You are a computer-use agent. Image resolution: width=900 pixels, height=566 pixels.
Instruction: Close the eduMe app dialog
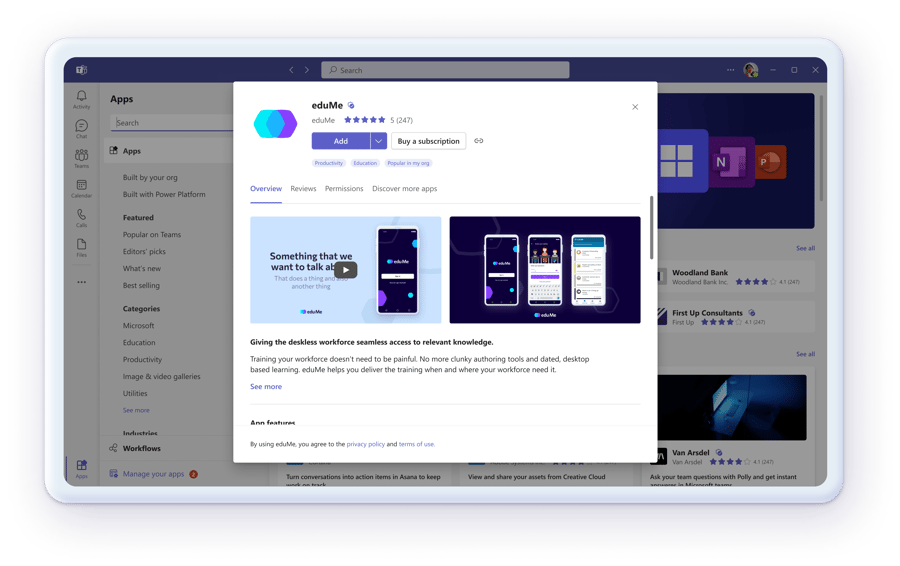(x=635, y=107)
